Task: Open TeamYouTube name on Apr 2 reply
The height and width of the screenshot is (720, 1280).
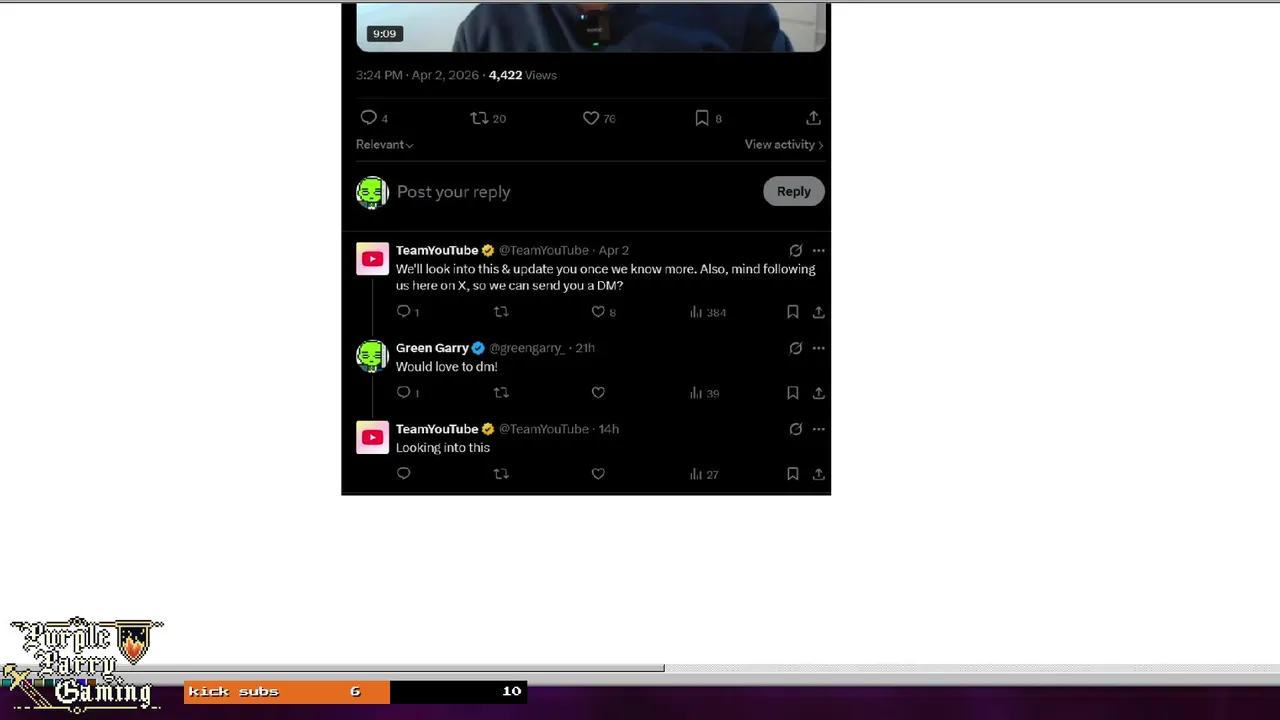Action: point(437,250)
